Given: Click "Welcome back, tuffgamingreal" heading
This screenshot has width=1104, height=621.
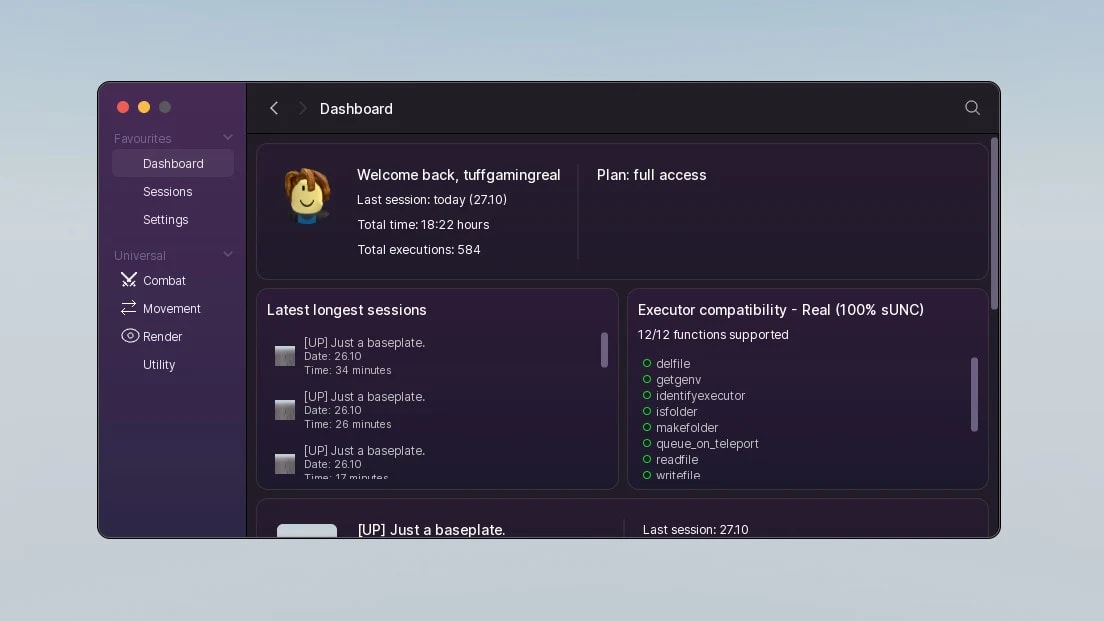Looking at the screenshot, I should click(458, 175).
